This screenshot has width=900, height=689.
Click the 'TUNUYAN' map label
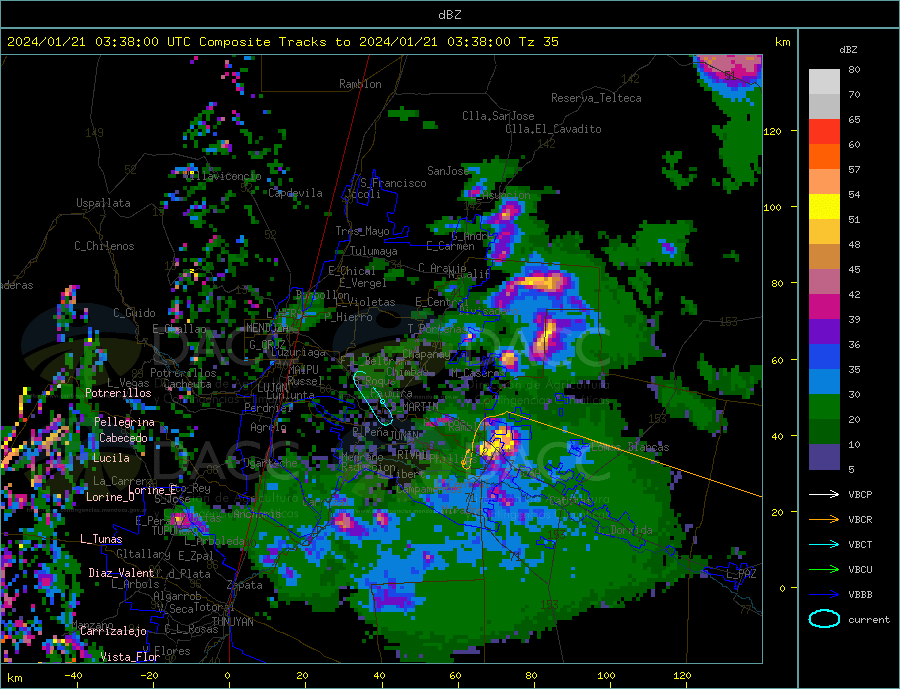232,622
